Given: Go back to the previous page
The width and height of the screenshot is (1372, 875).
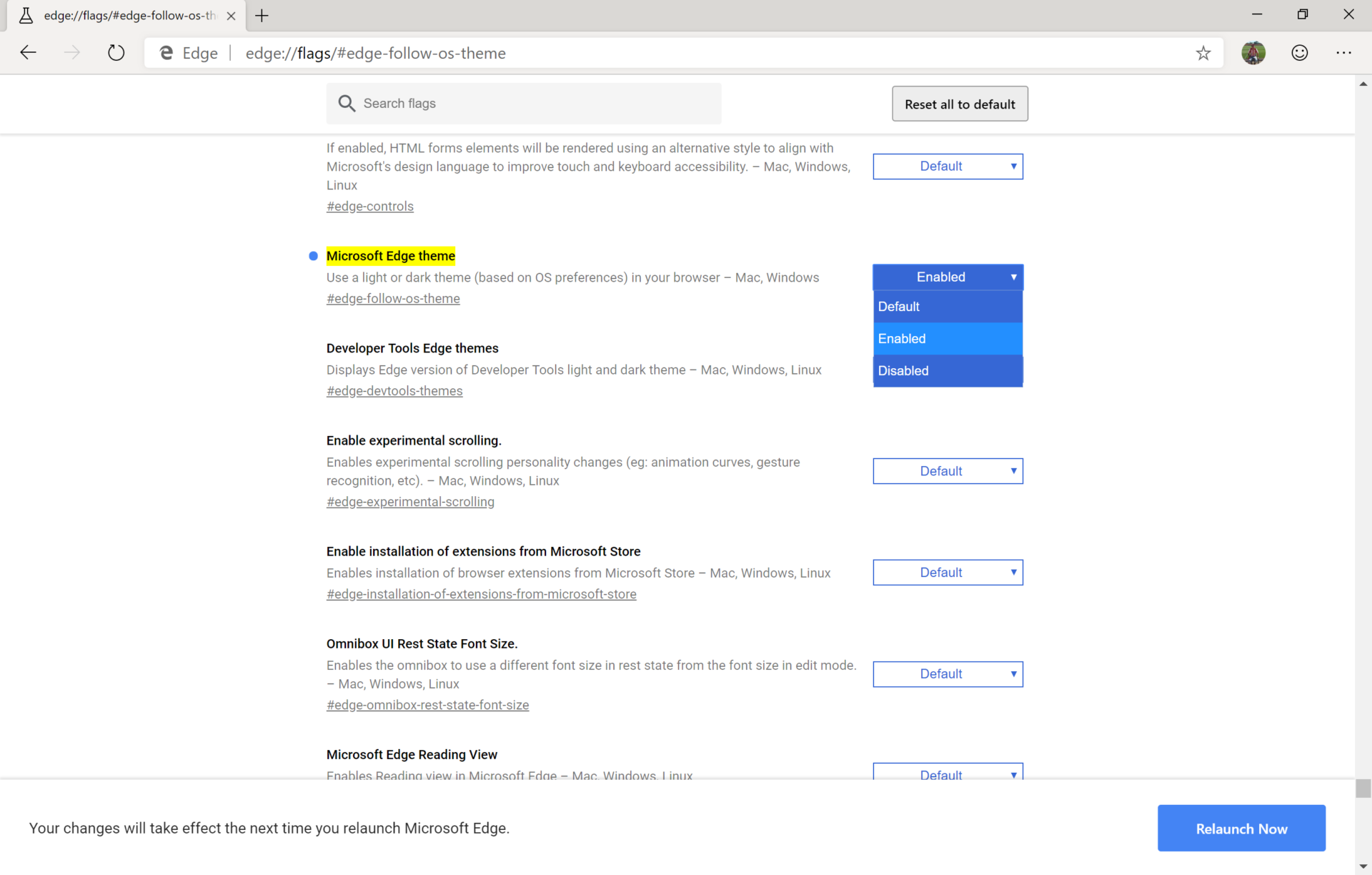Looking at the screenshot, I should click(x=28, y=53).
